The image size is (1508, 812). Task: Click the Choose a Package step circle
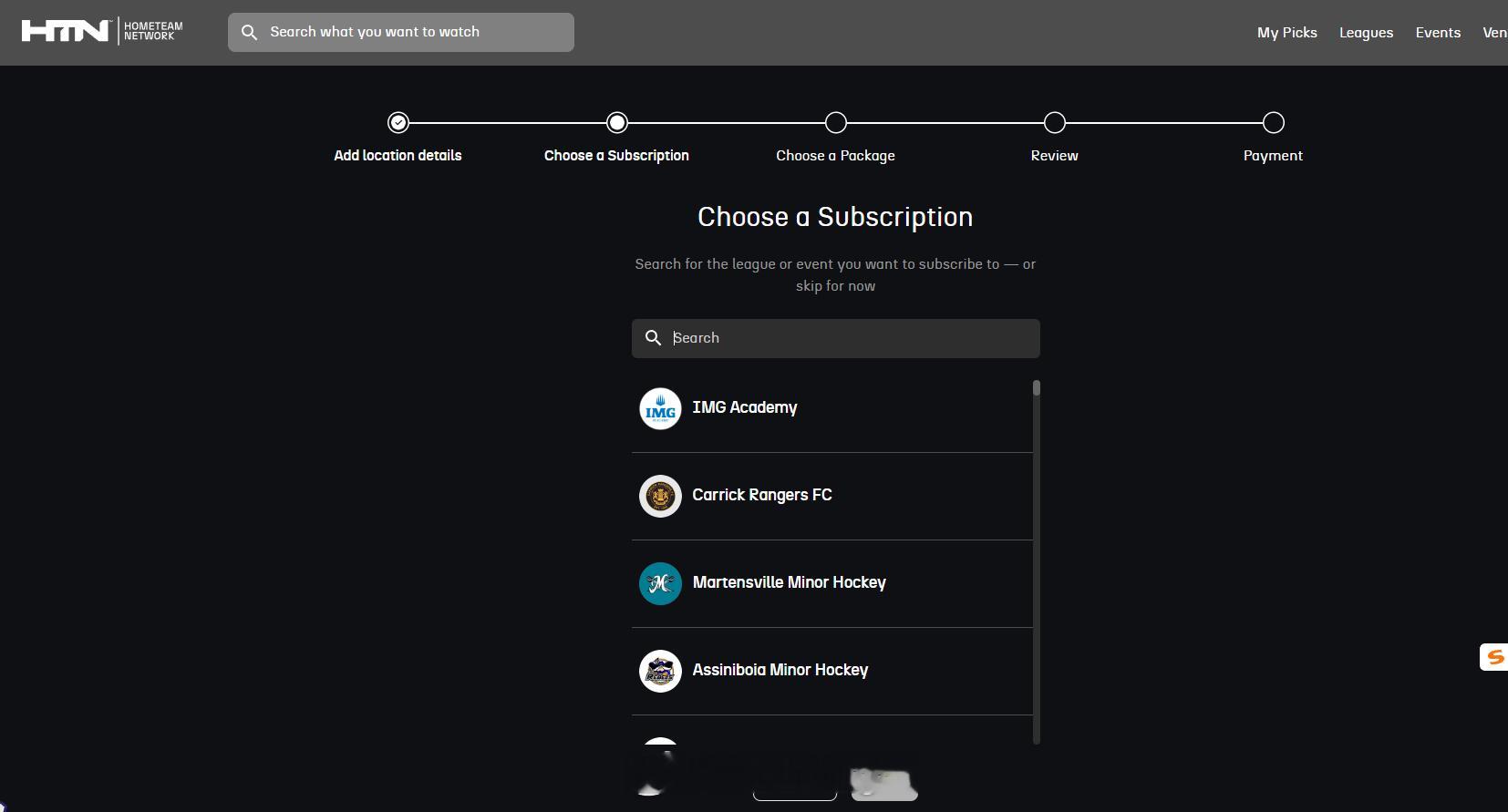[836, 122]
